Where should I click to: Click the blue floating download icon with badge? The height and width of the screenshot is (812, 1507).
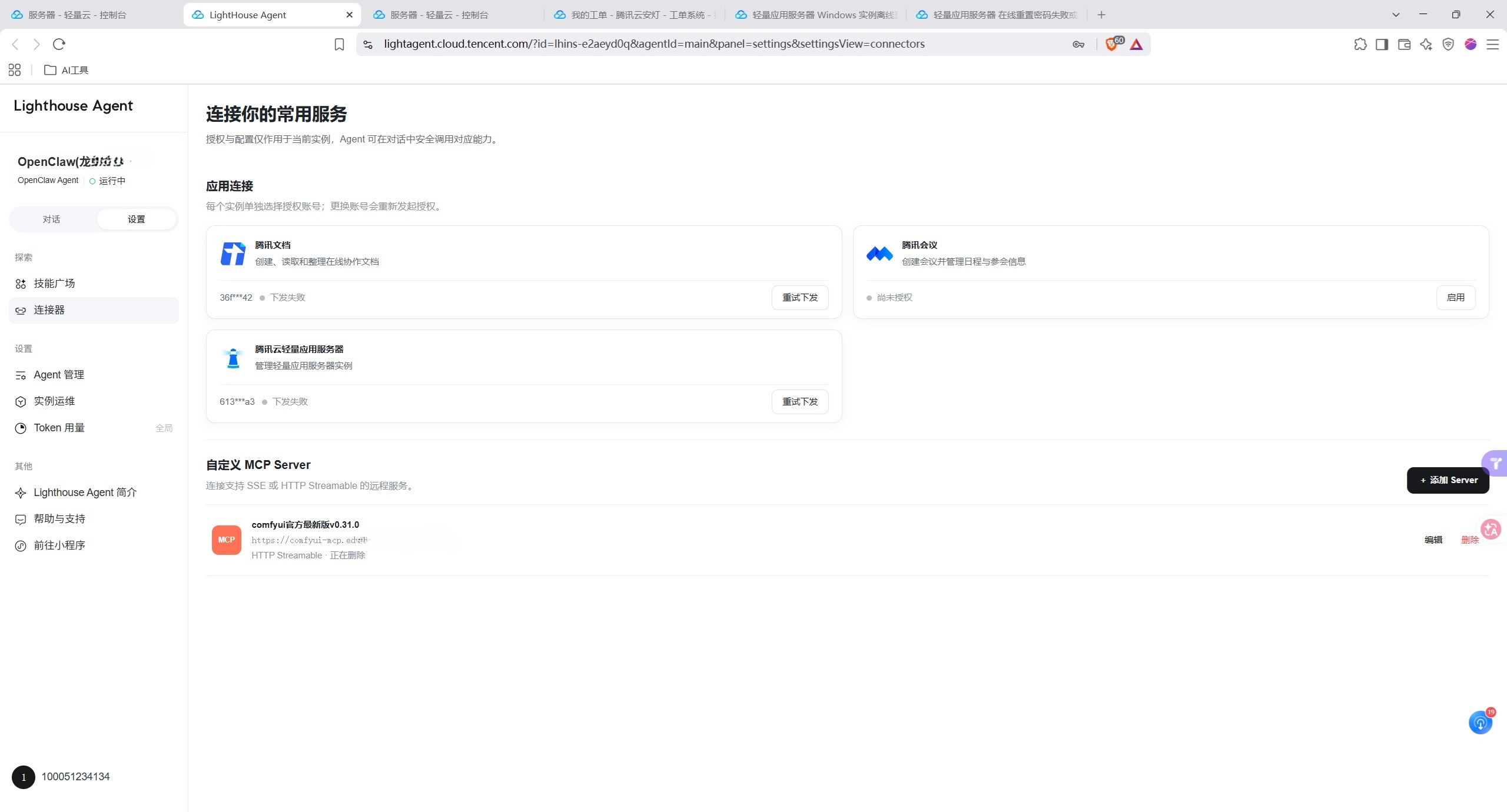[x=1481, y=723]
